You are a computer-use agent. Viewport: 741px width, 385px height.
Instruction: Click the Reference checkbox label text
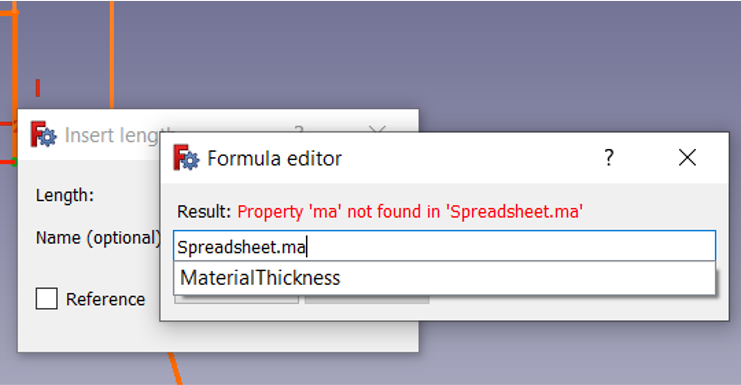pyautogui.click(x=105, y=299)
